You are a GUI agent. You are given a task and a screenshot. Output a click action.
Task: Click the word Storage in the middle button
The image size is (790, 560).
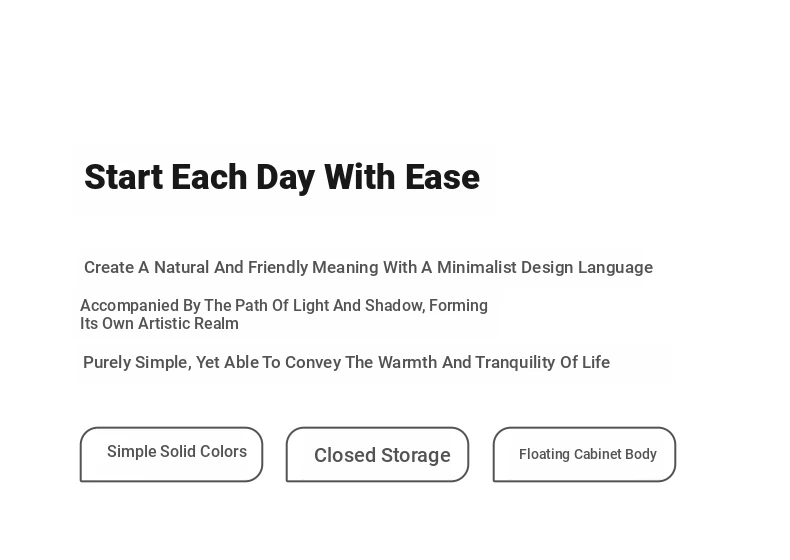(x=416, y=456)
